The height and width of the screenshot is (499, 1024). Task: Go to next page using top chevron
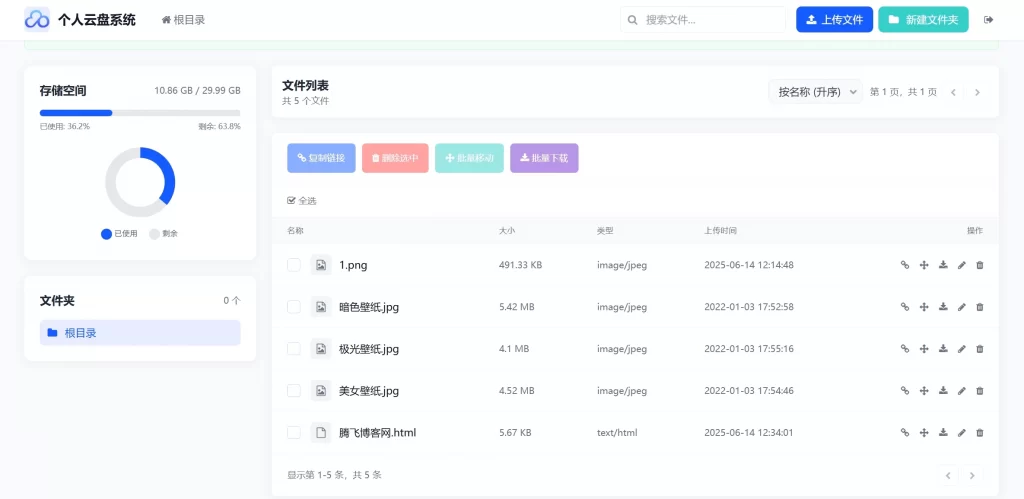[977, 93]
